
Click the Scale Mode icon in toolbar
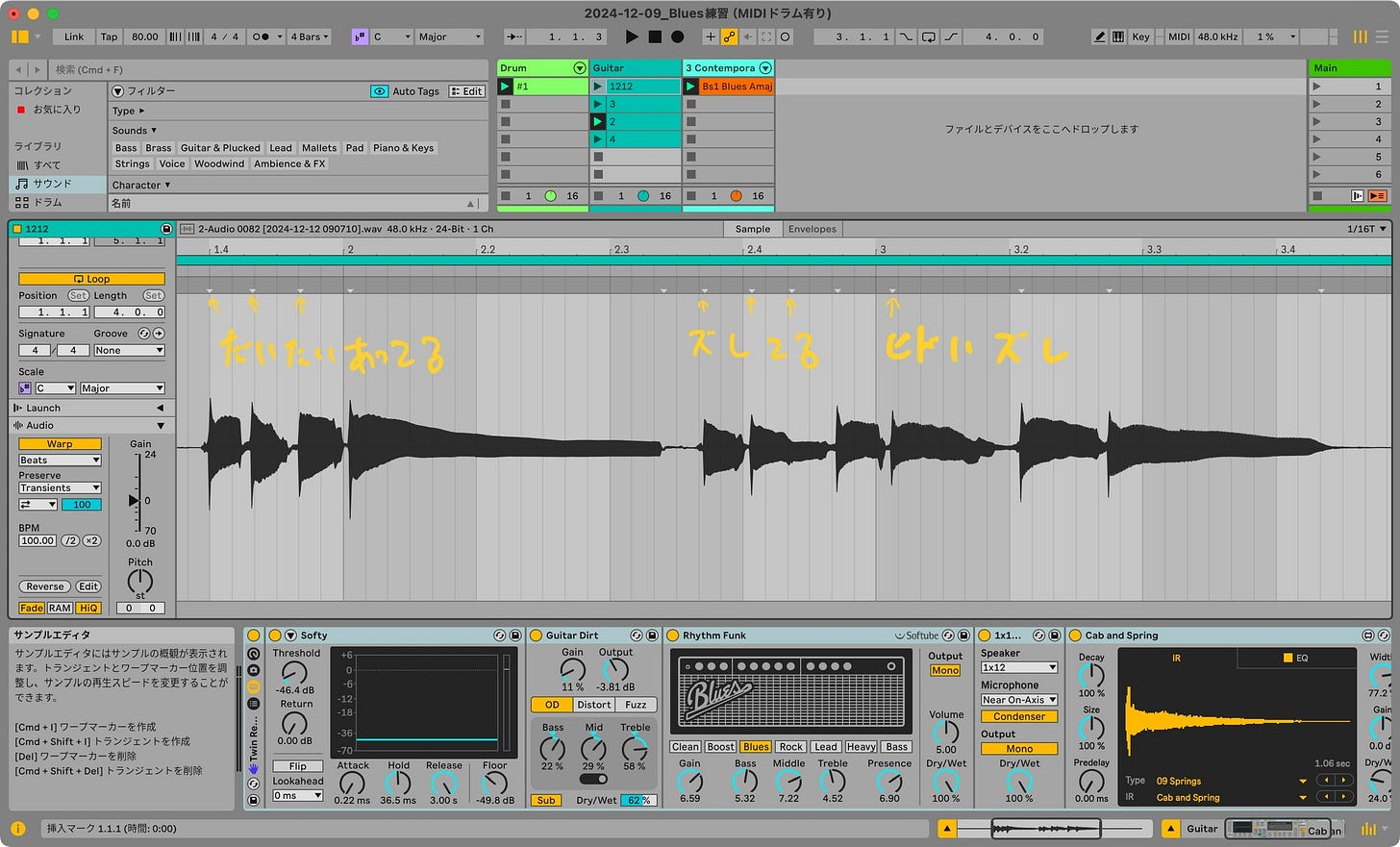tap(360, 37)
